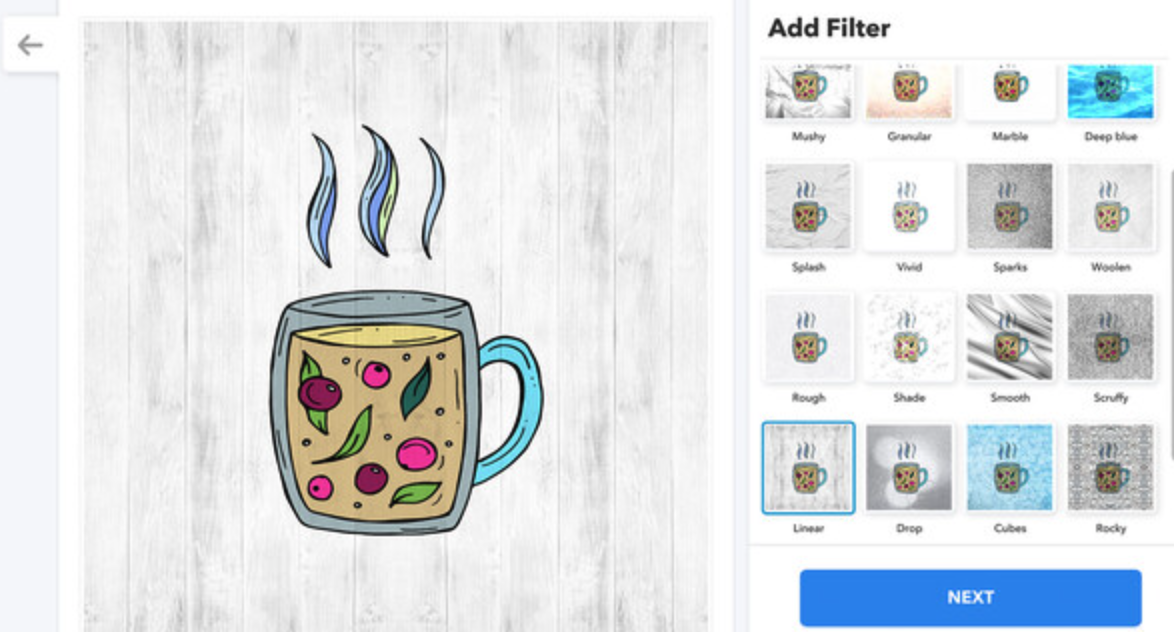The height and width of the screenshot is (632, 1174).
Task: Click the blue NEXT button
Action: (x=970, y=598)
